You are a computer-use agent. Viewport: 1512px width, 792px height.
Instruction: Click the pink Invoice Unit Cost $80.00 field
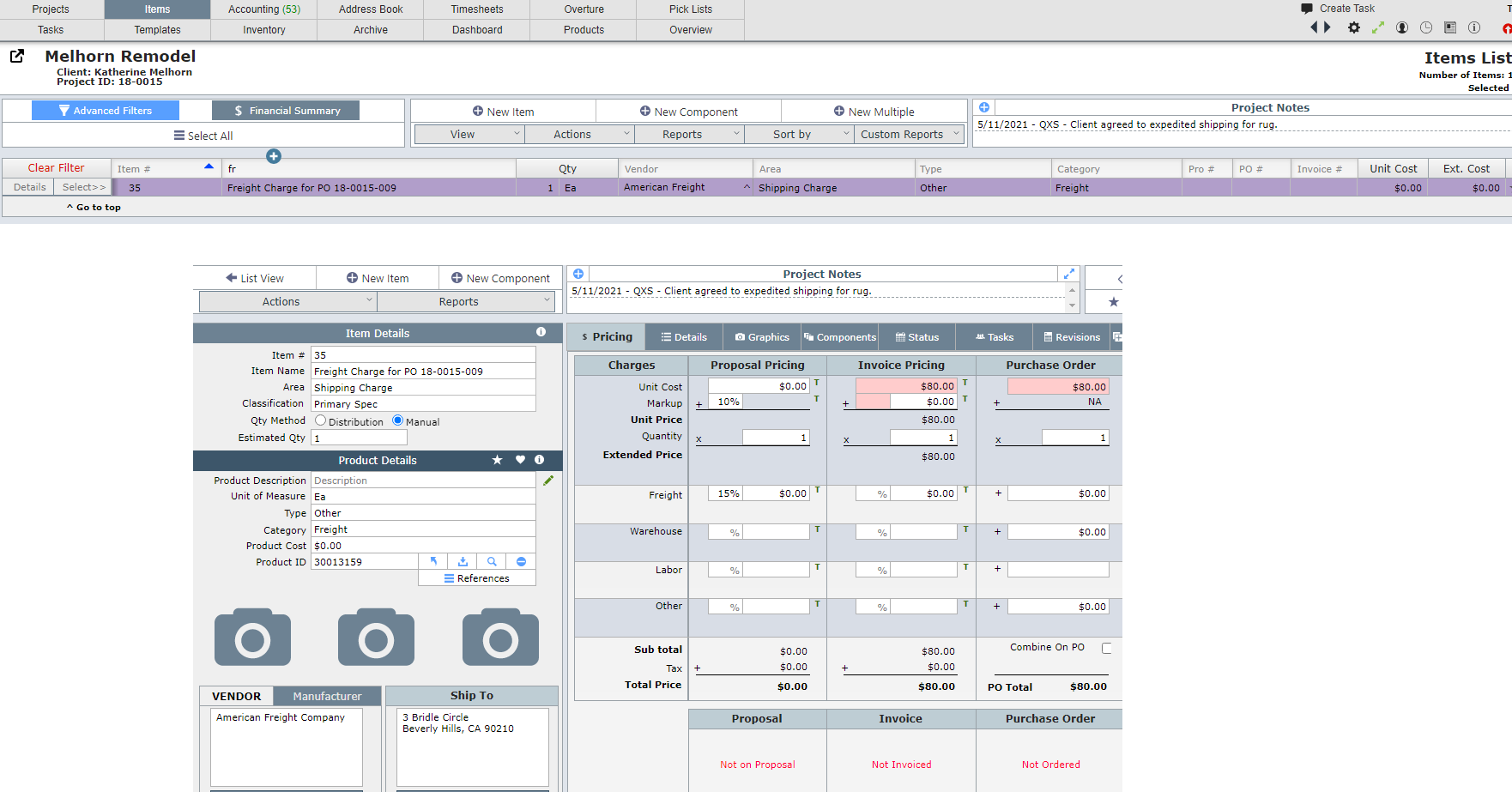click(906, 386)
